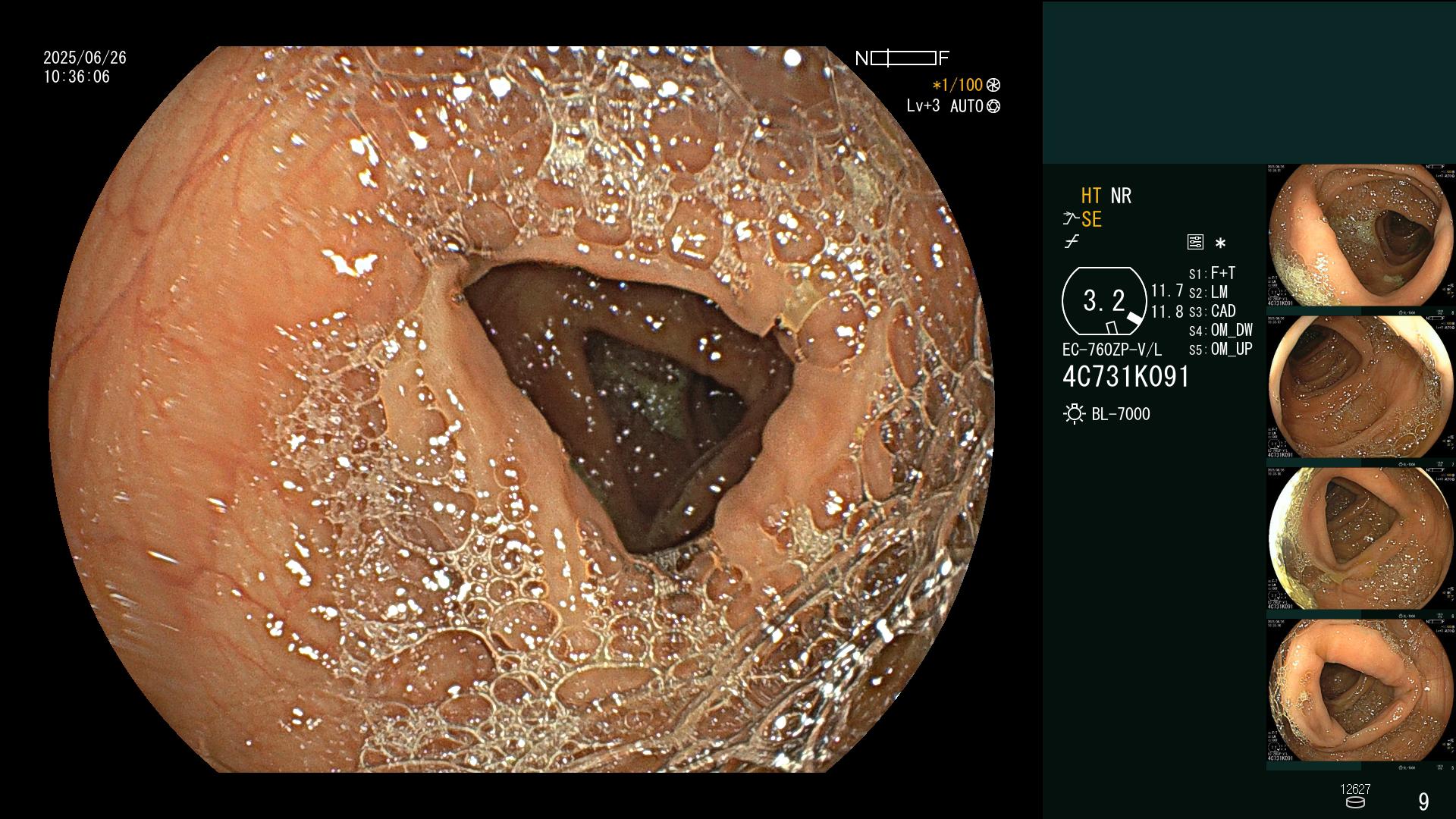Toggle the SE enhancement indicator
Viewport: 1456px width, 819px height.
1091,220
